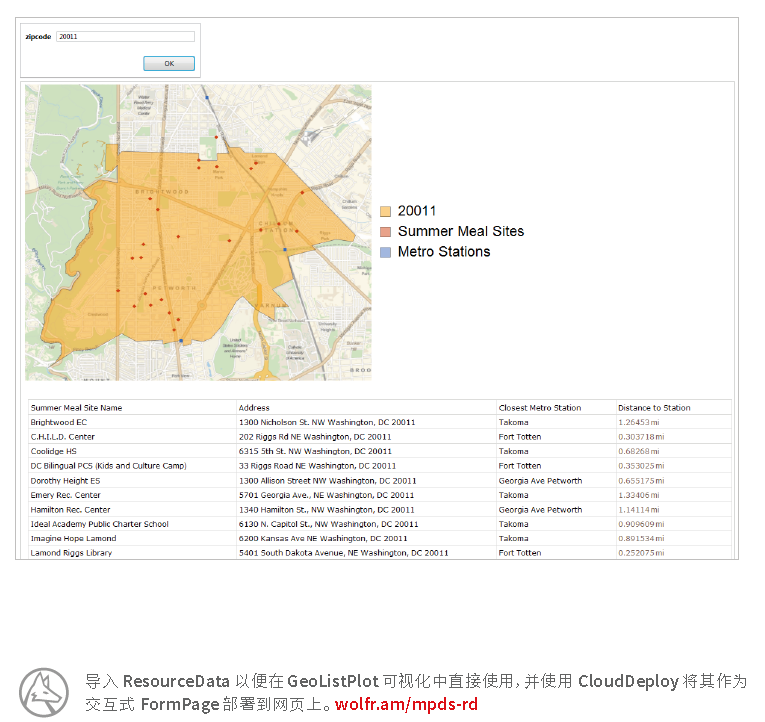Click the Petworth label on the map
765x722 pixels.
176,287
